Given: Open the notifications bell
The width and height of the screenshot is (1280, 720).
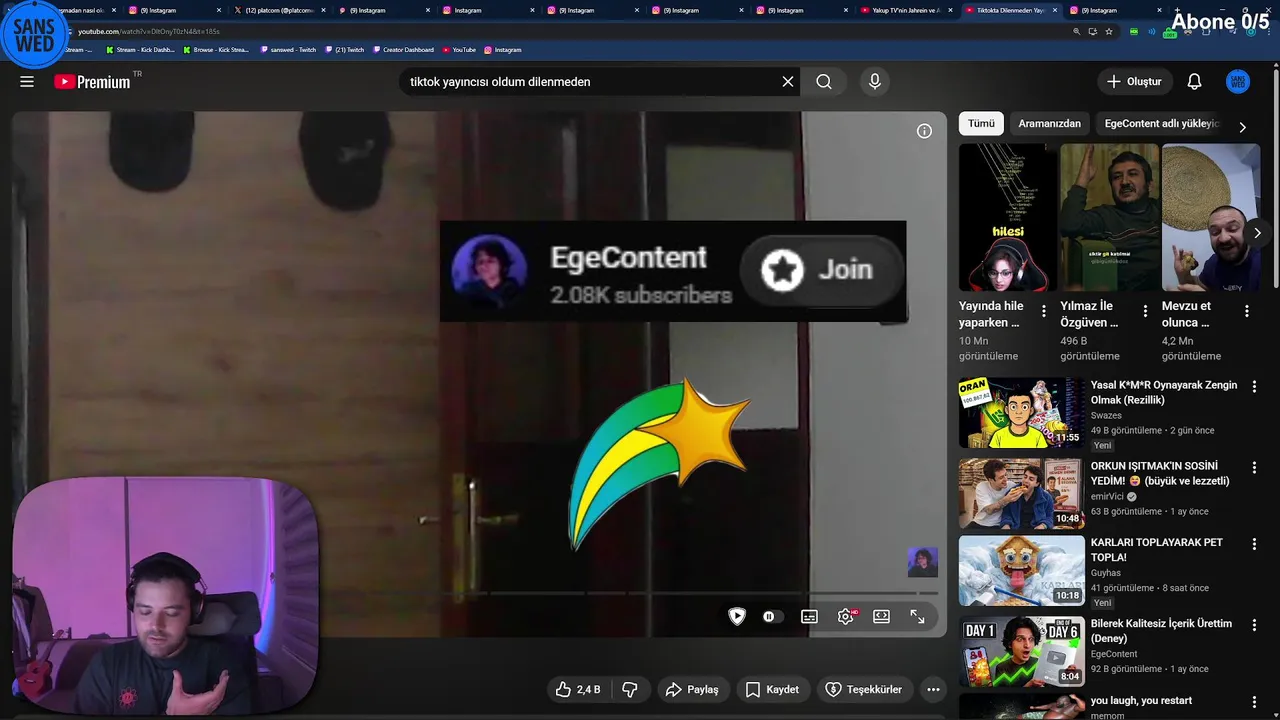Looking at the screenshot, I should coord(1194,82).
